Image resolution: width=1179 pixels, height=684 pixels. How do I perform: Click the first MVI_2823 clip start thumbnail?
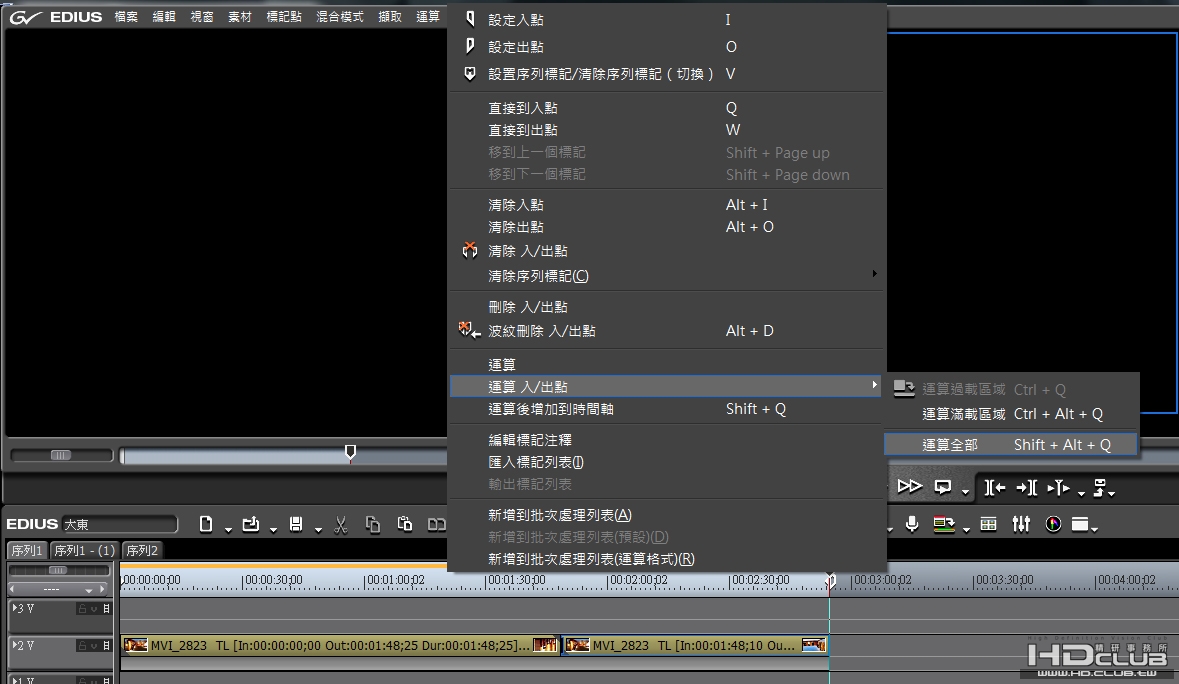tap(135, 645)
